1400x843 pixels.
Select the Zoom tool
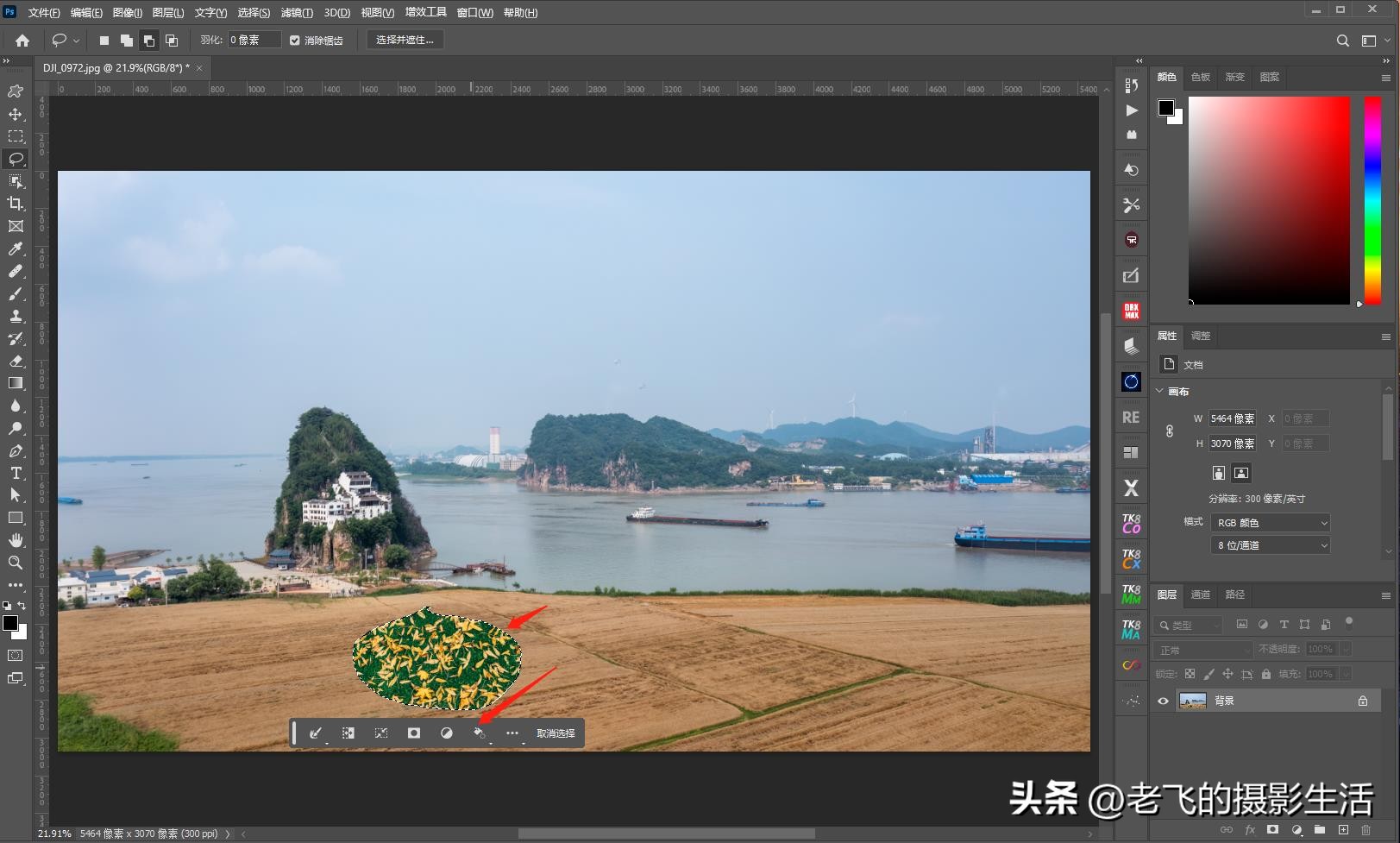point(16,563)
